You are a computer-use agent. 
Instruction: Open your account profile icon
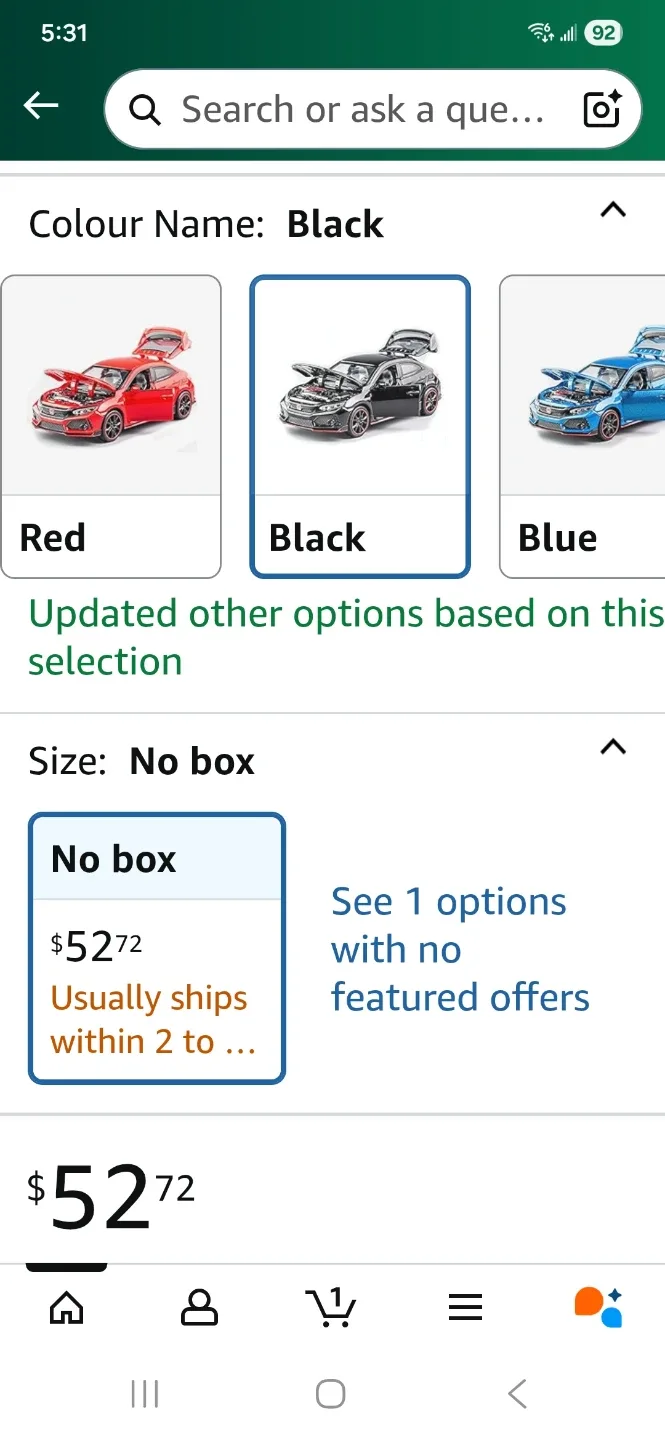click(x=199, y=1307)
